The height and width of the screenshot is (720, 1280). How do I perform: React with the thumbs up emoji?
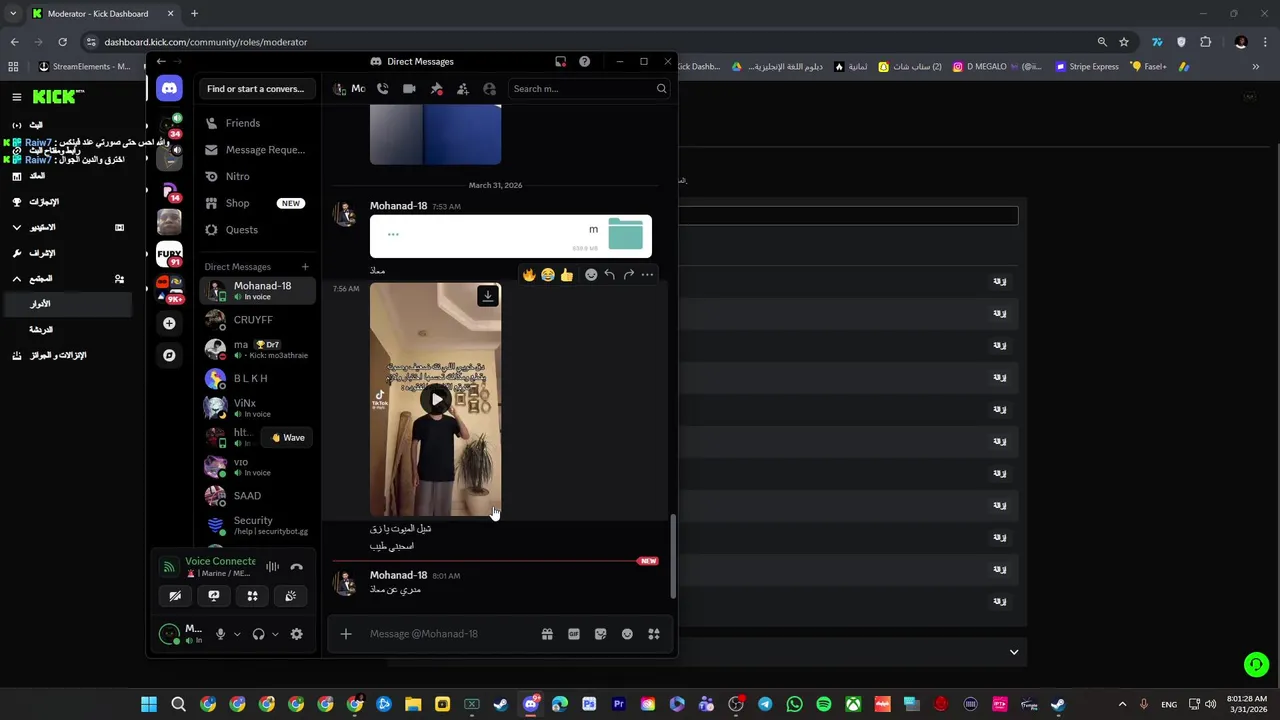pos(567,275)
